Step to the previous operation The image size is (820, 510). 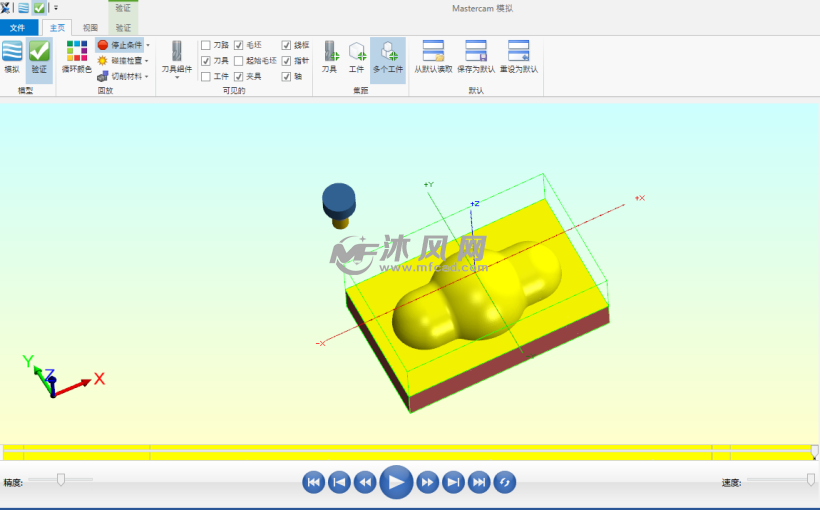pos(339,482)
